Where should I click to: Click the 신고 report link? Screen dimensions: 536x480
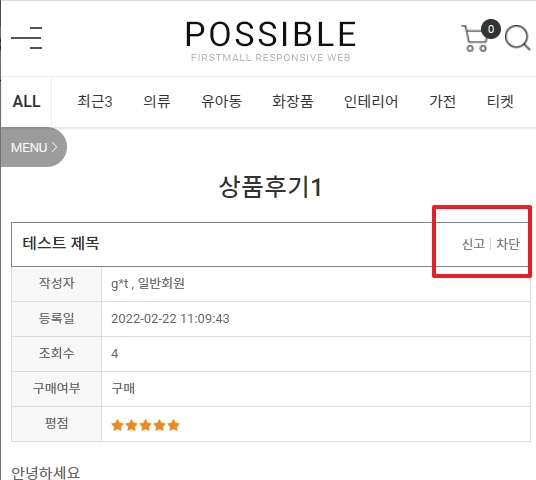tap(473, 244)
